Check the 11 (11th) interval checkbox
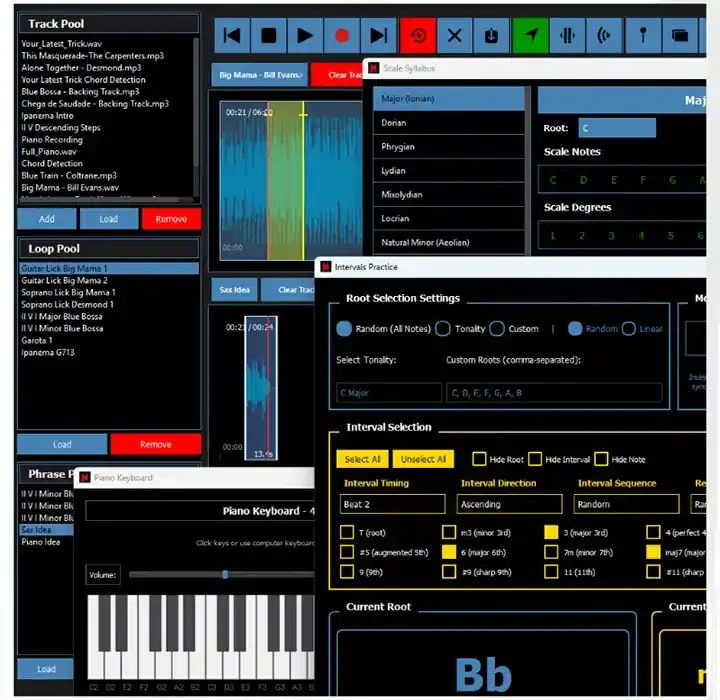 point(551,572)
